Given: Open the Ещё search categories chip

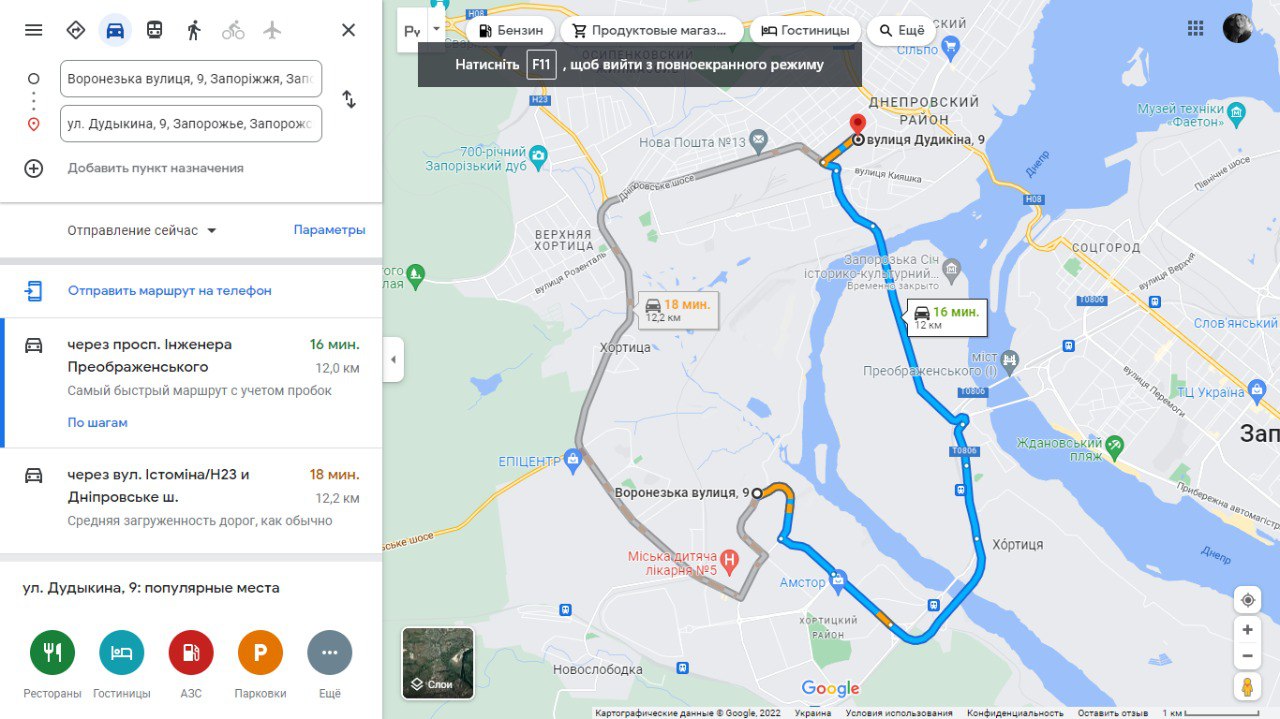Looking at the screenshot, I should point(901,30).
